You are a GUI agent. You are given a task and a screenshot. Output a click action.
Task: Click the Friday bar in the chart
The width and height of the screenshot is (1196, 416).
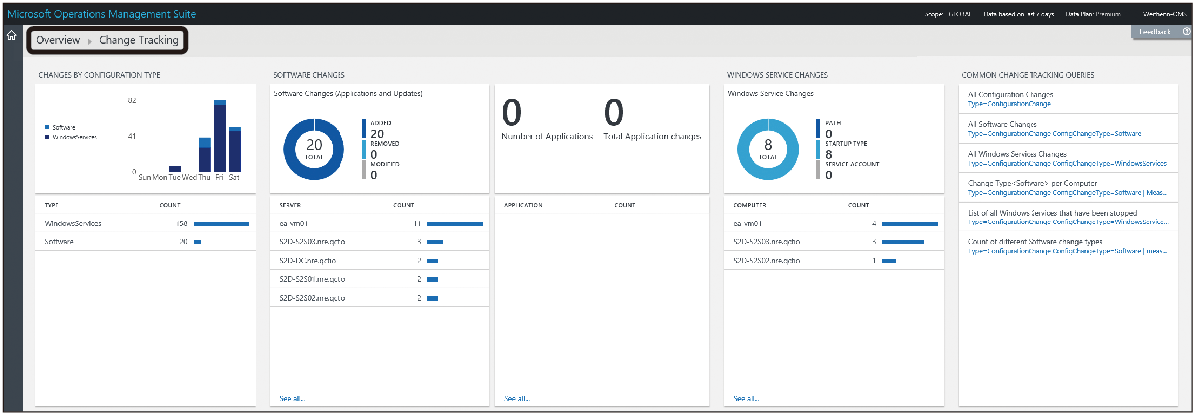tap(220, 136)
